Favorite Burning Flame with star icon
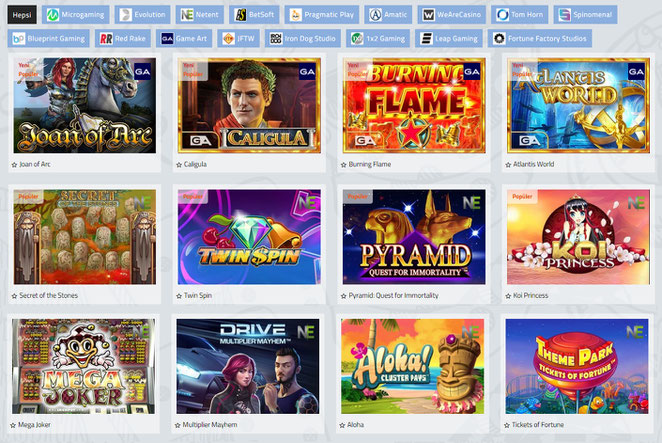 344,165
